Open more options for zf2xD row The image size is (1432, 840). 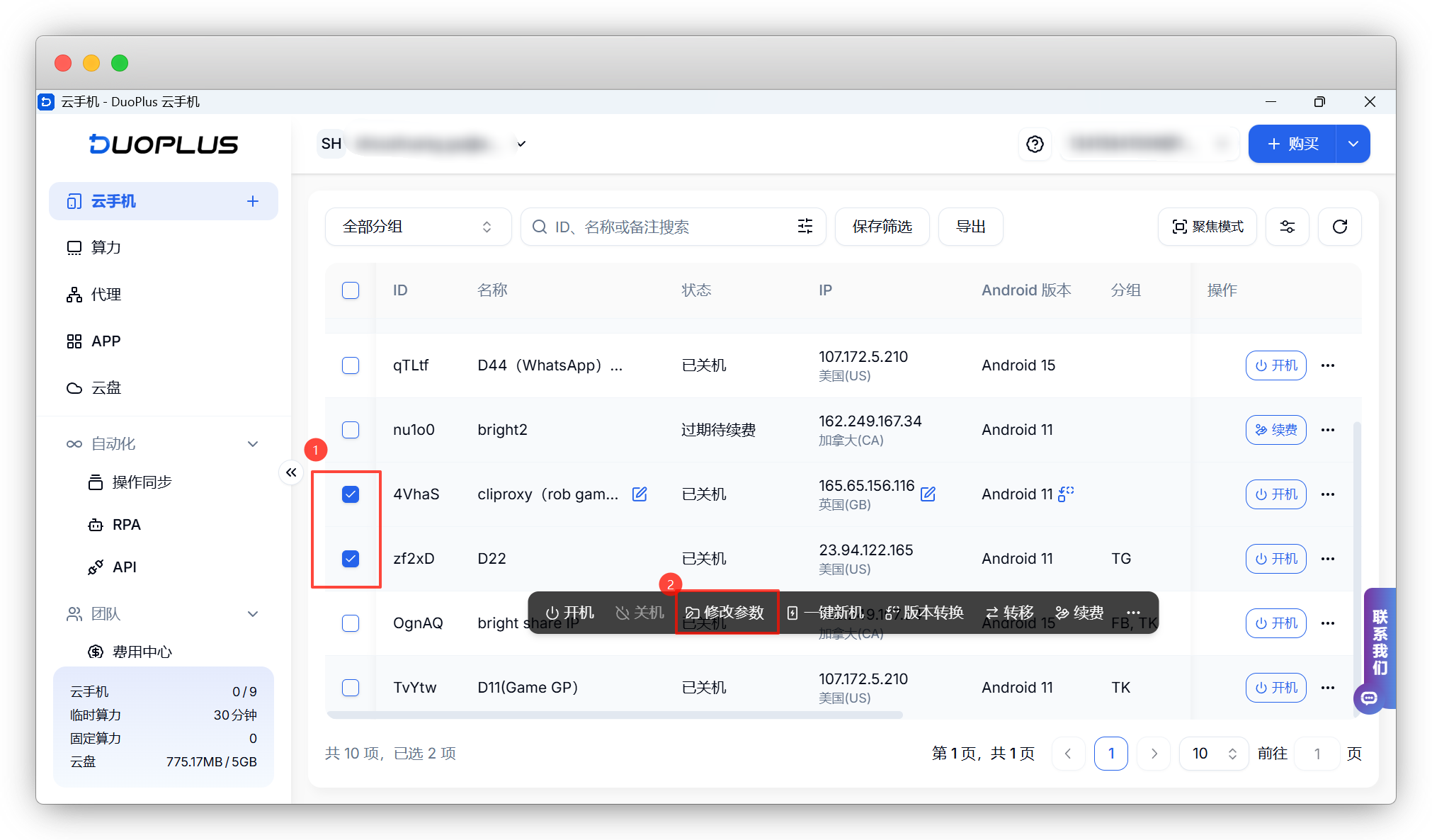(x=1328, y=559)
